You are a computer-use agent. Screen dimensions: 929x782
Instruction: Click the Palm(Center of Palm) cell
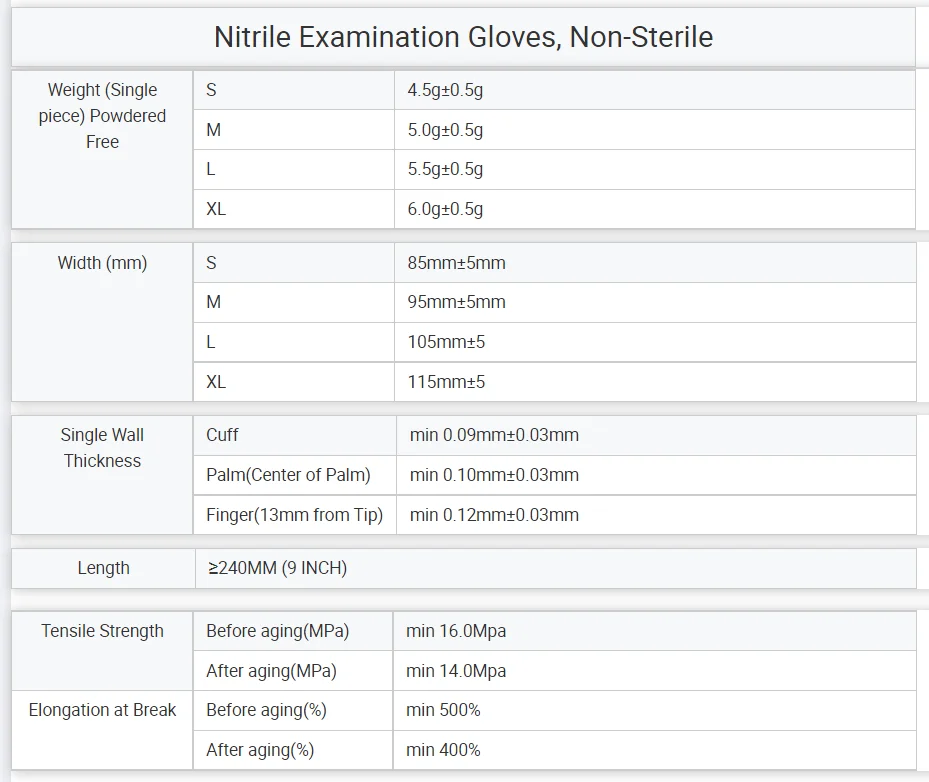(x=294, y=475)
